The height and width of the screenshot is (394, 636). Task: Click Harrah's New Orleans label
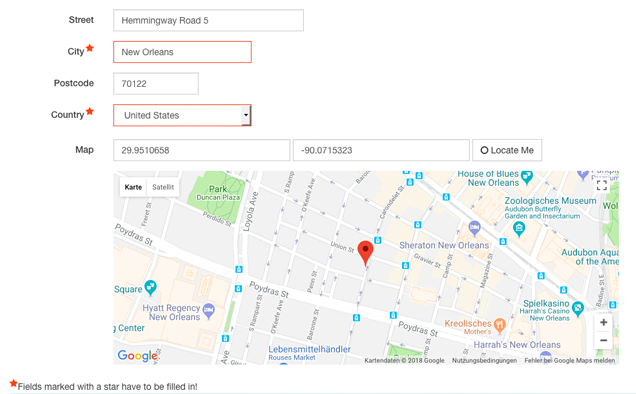tap(517, 344)
